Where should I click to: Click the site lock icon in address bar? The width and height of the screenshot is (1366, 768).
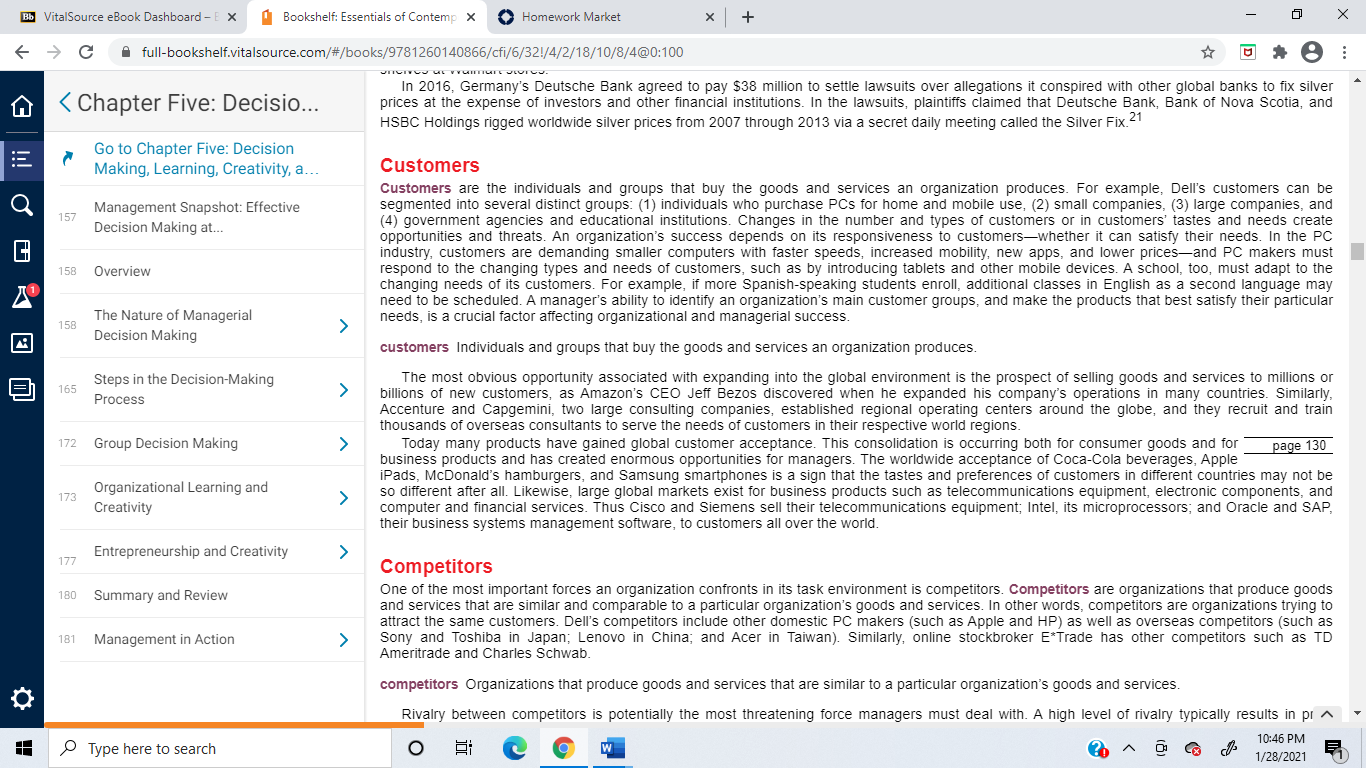[126, 52]
